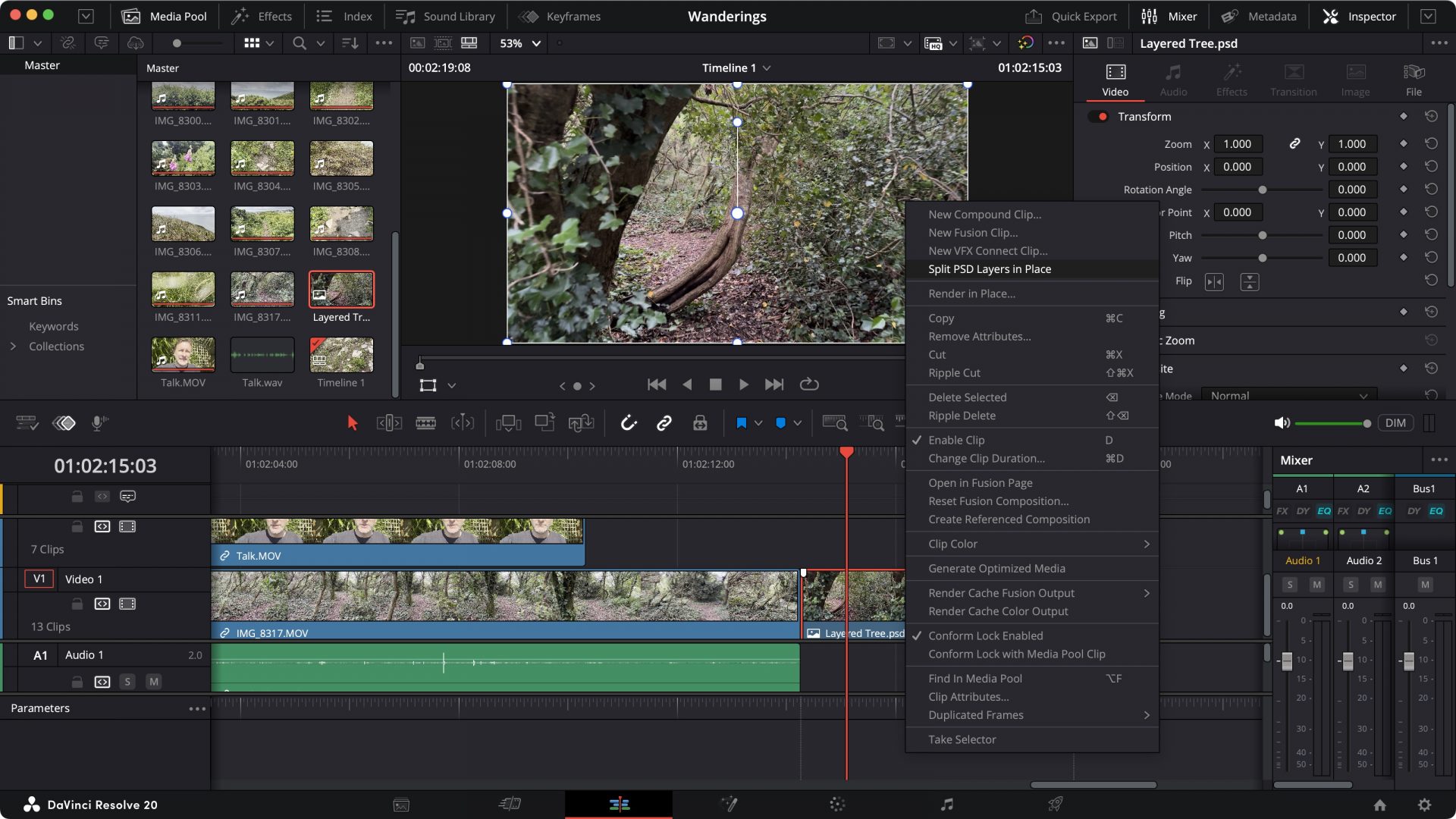This screenshot has height=819, width=1456.
Task: Toggle the timeline snapping magnet icon
Action: pyautogui.click(x=628, y=423)
